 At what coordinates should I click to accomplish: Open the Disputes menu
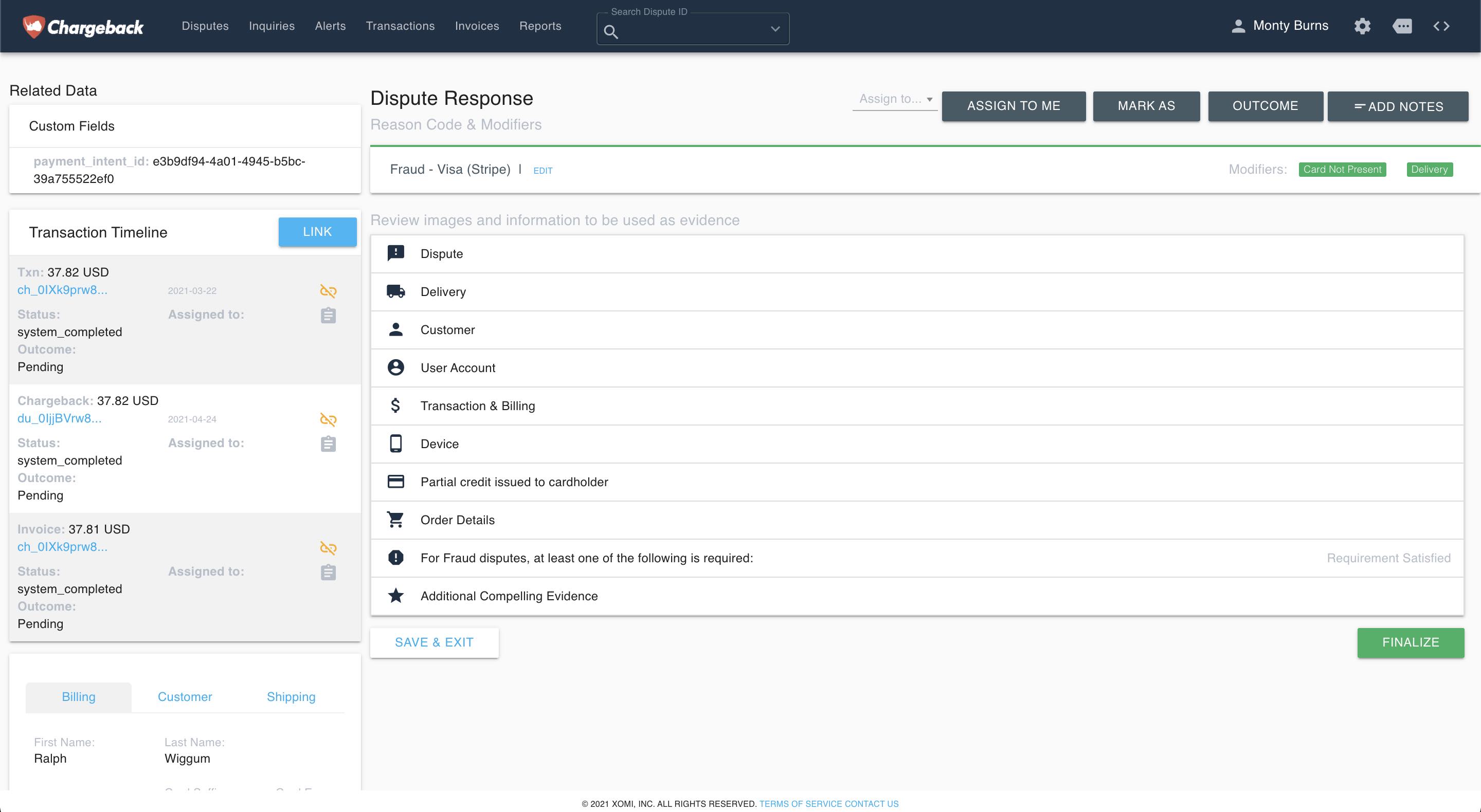pyautogui.click(x=205, y=26)
